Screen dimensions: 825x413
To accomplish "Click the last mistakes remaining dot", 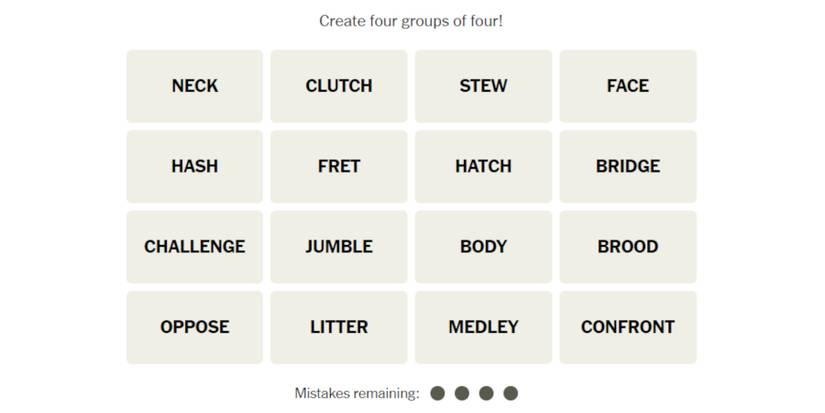I will tap(511, 393).
